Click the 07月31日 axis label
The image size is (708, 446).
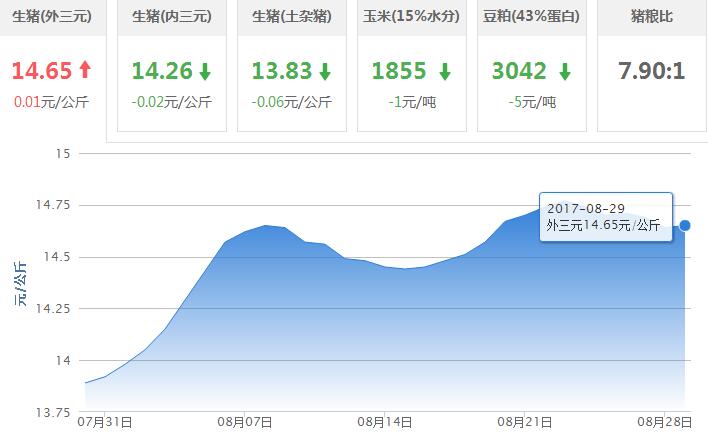[106, 423]
